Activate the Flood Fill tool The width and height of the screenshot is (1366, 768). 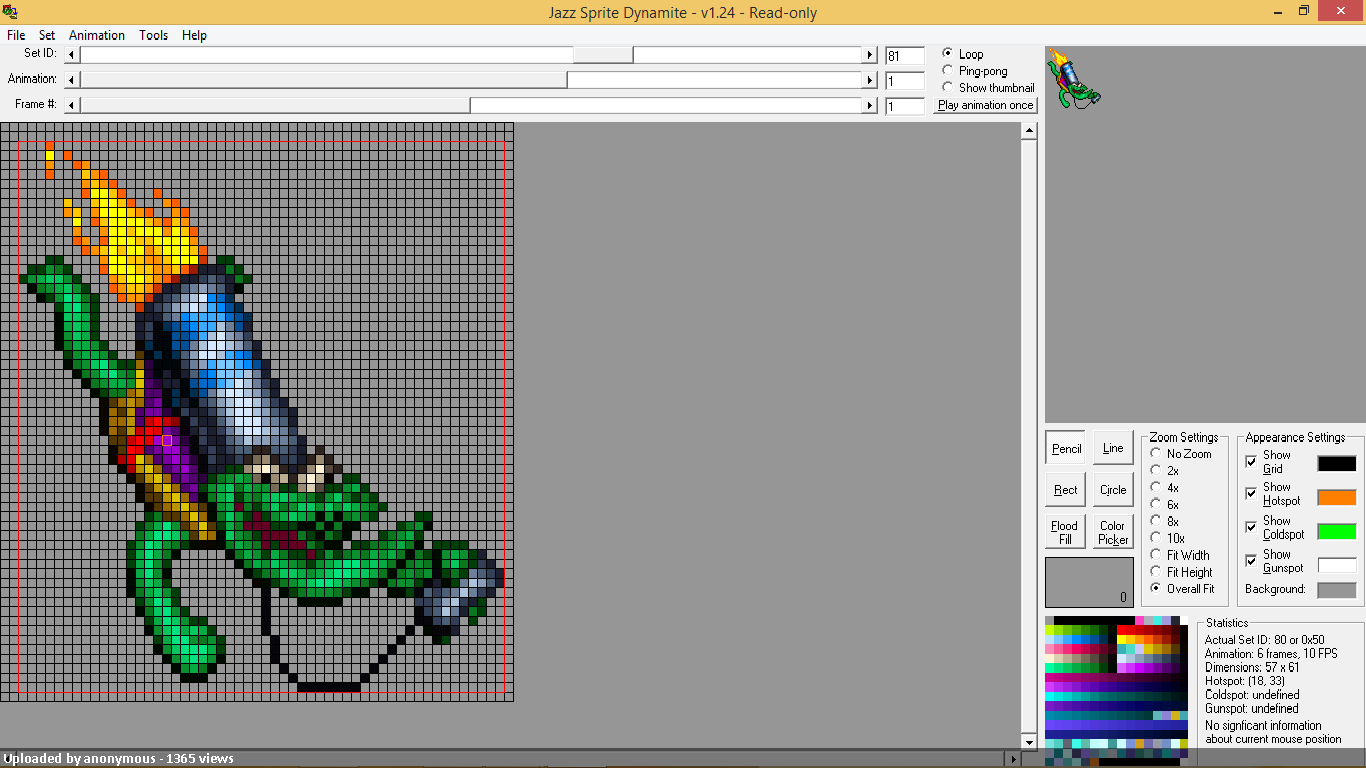click(1066, 532)
